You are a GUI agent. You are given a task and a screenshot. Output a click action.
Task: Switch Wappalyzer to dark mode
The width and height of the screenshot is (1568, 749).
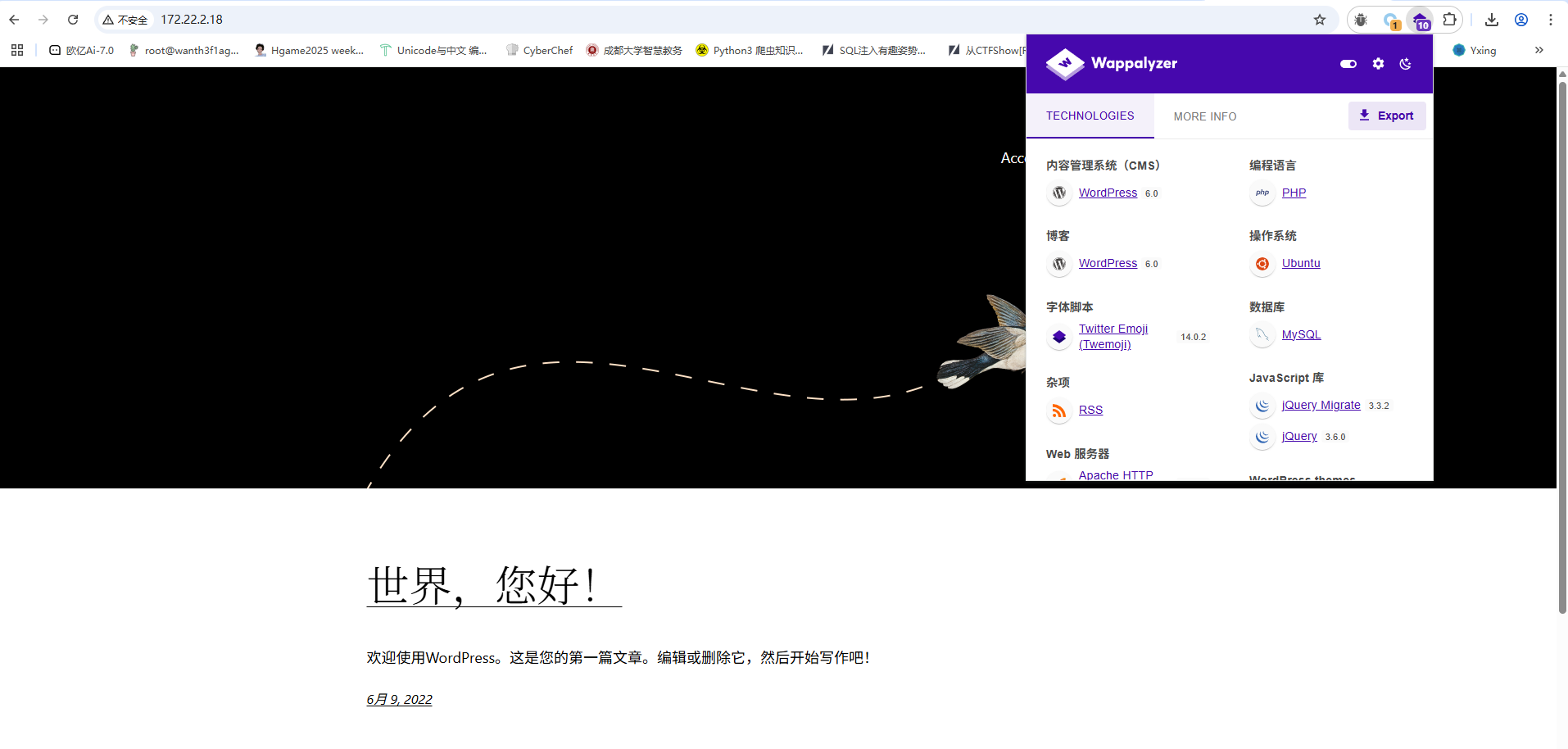click(x=1406, y=64)
